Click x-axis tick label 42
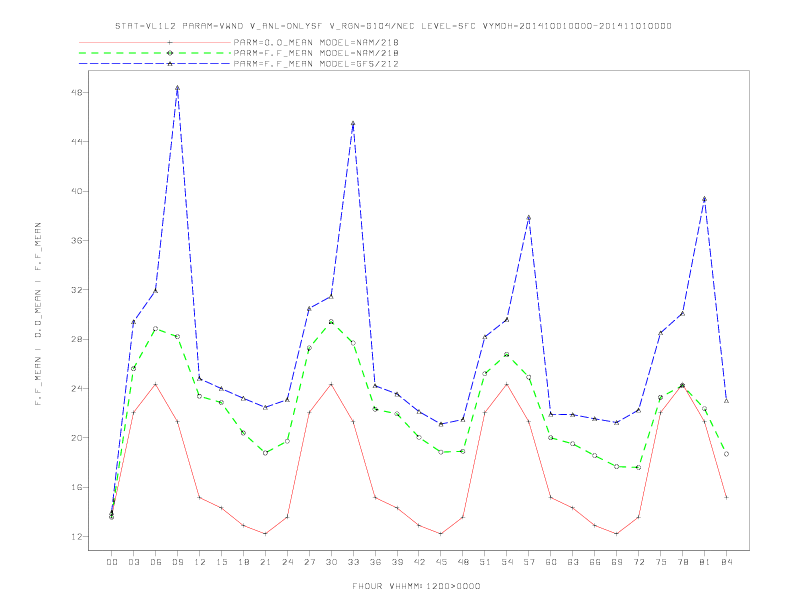Viewport: 792px width, 612px height. tap(419, 562)
